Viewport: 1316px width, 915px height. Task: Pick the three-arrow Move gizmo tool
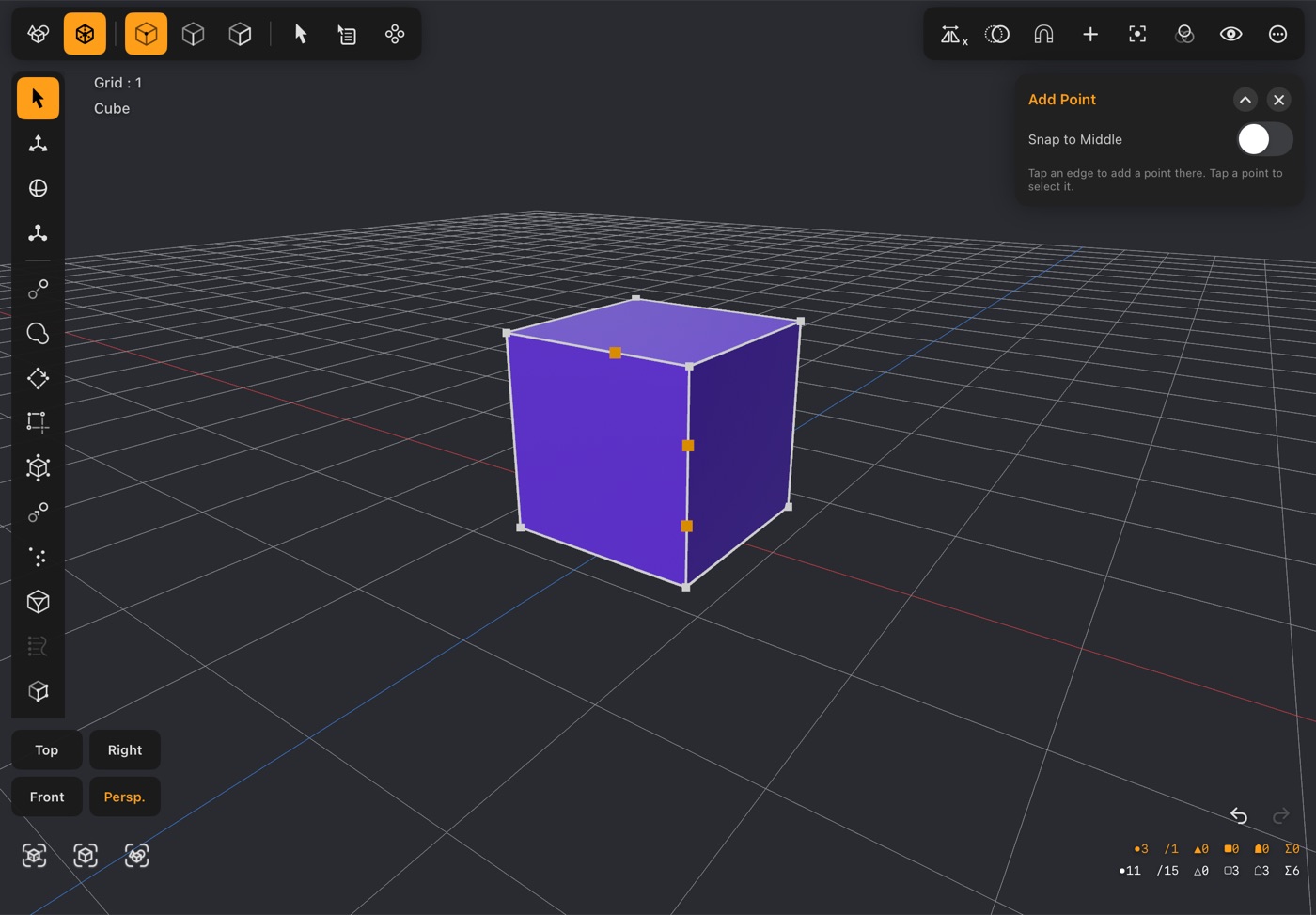click(x=38, y=143)
